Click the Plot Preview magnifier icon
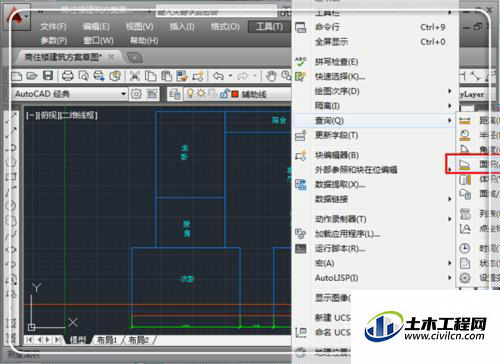This screenshot has height=364, width=500. [x=84, y=76]
